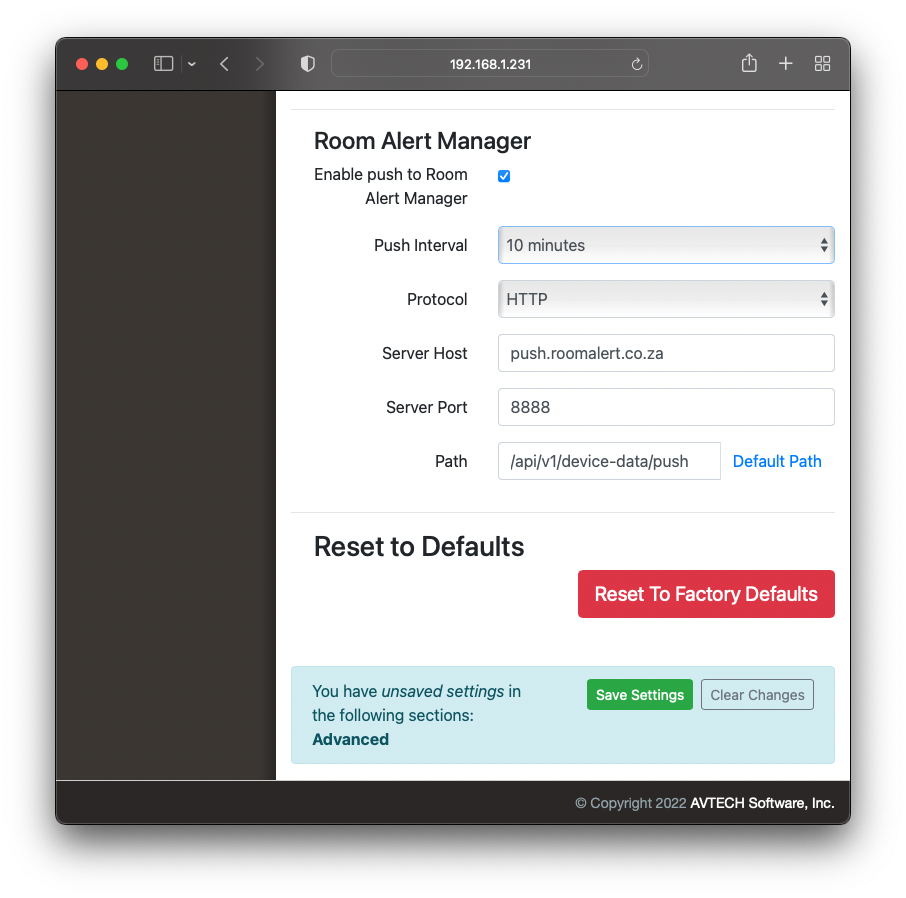Open the privacy shield report icon

point(308,64)
